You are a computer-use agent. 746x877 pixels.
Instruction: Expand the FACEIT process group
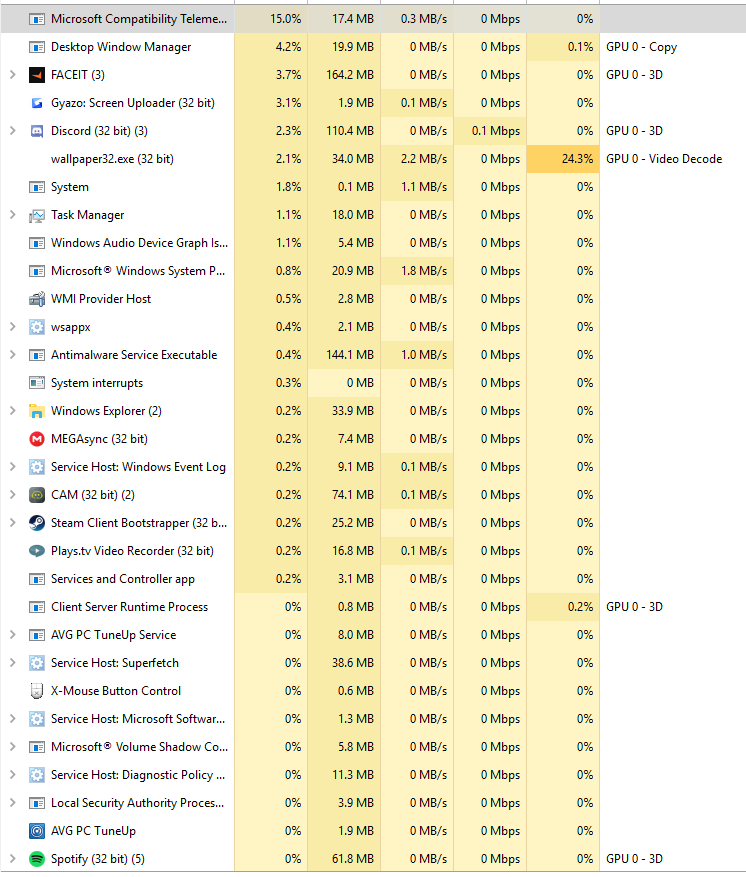coord(12,75)
